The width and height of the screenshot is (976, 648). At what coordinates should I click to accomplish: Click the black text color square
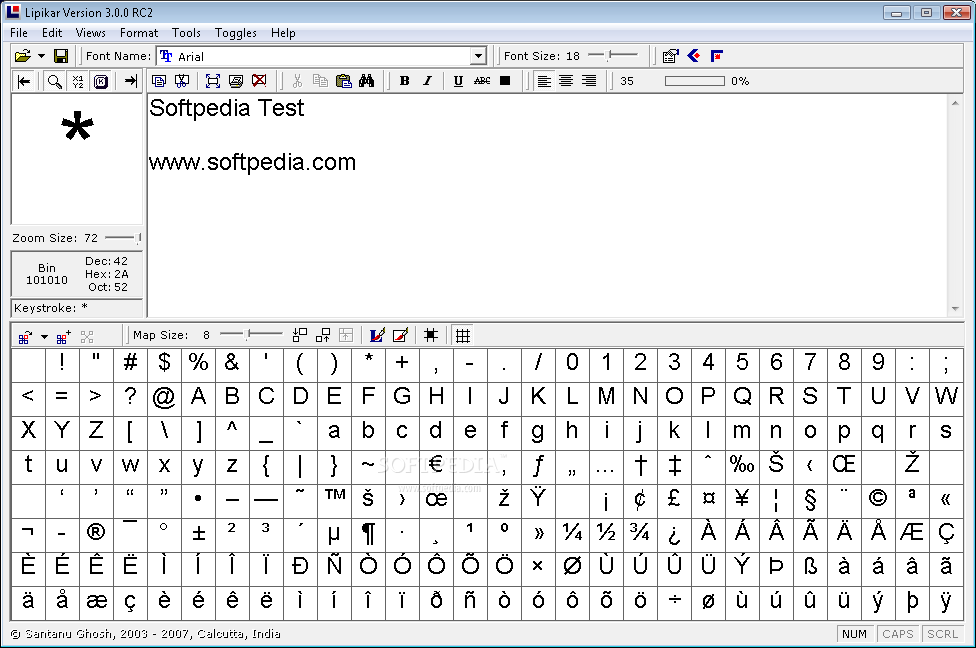tap(505, 81)
